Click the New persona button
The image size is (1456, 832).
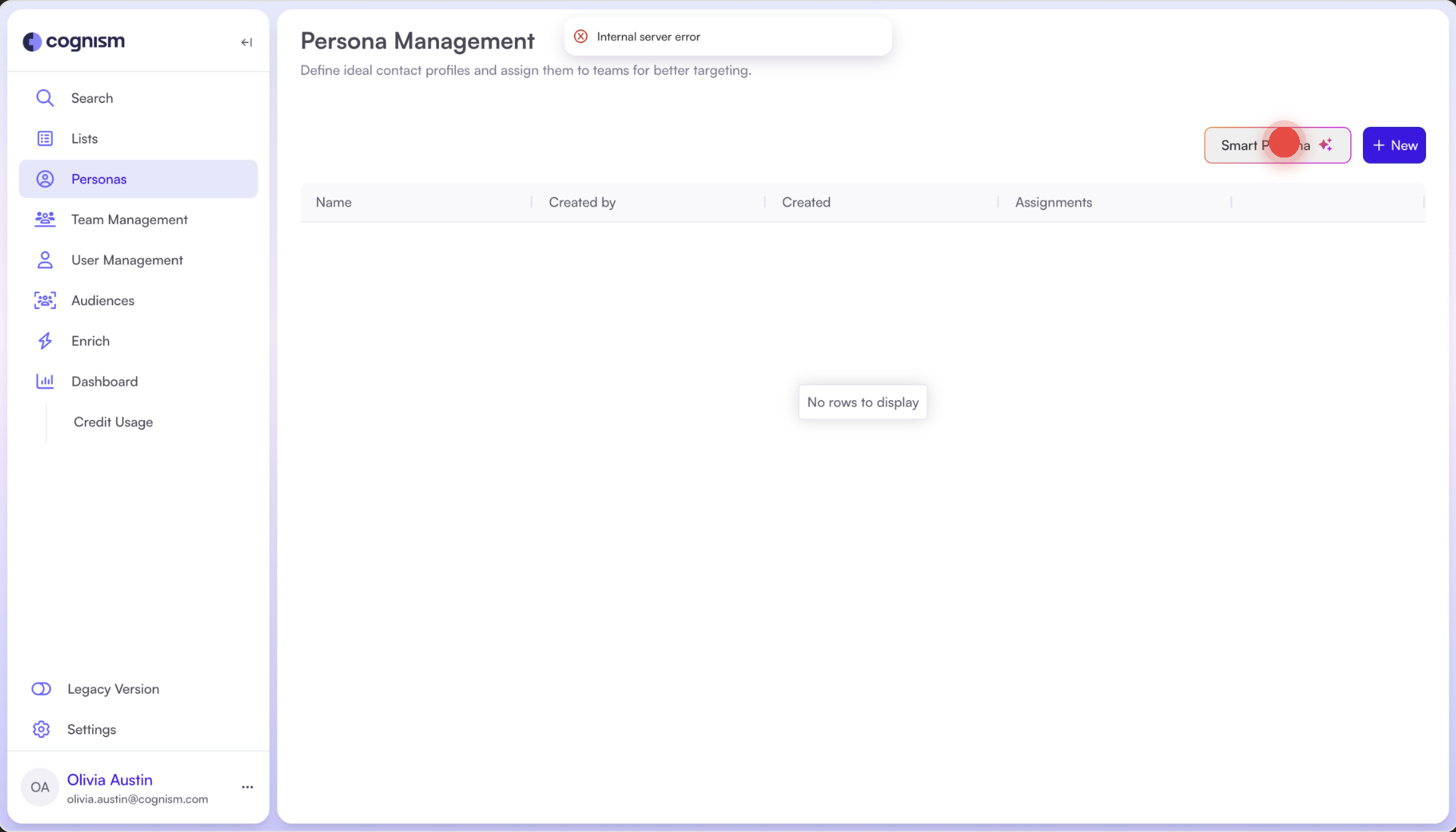point(1394,146)
